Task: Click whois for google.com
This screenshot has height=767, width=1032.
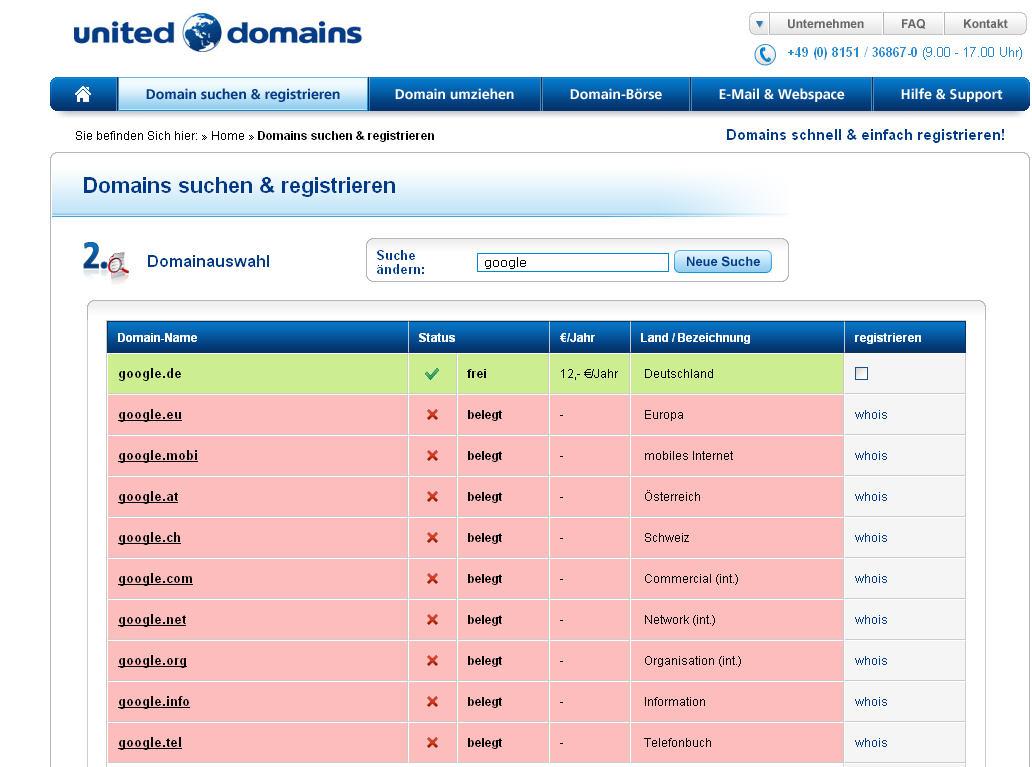Action: tap(871, 579)
